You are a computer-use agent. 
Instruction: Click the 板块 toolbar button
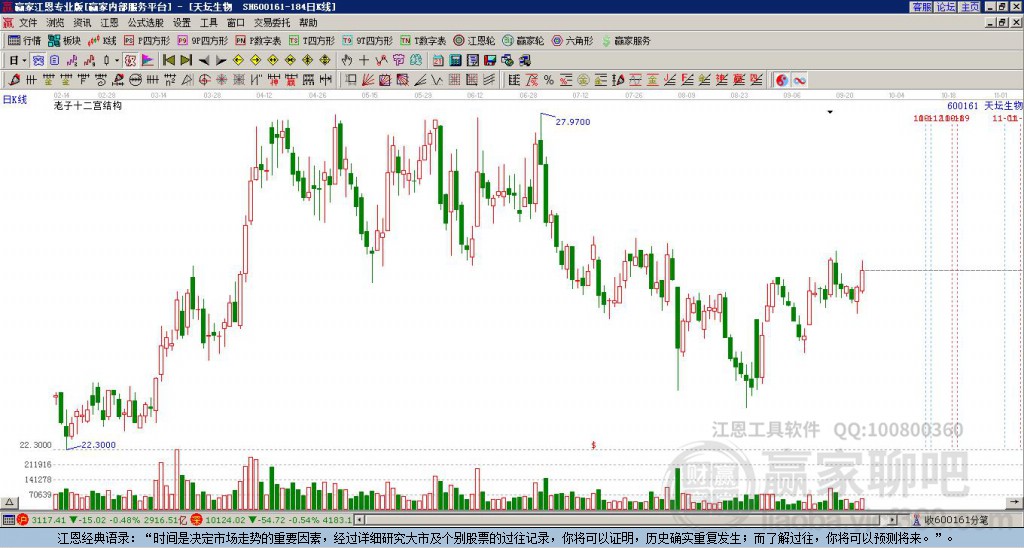coord(64,40)
